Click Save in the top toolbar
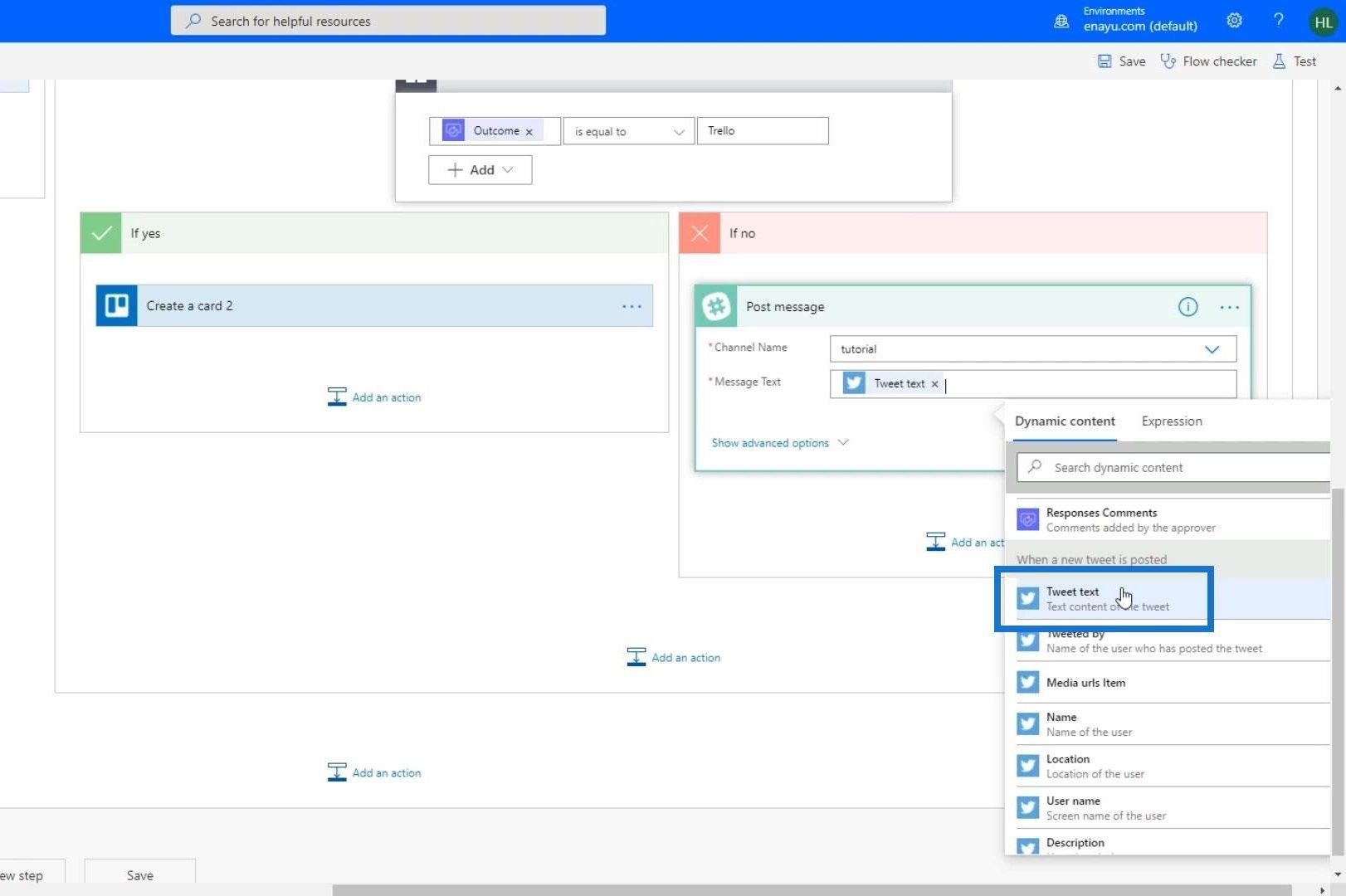Screen dimensions: 1346x896 [1121, 61]
